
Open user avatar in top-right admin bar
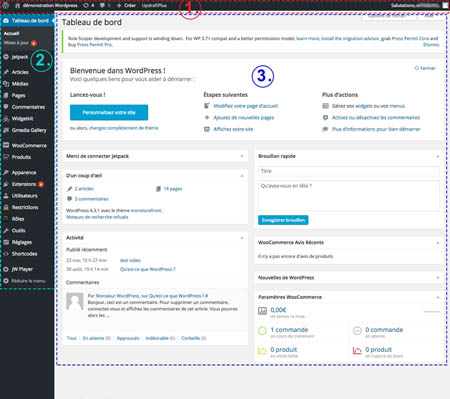click(x=445, y=5)
